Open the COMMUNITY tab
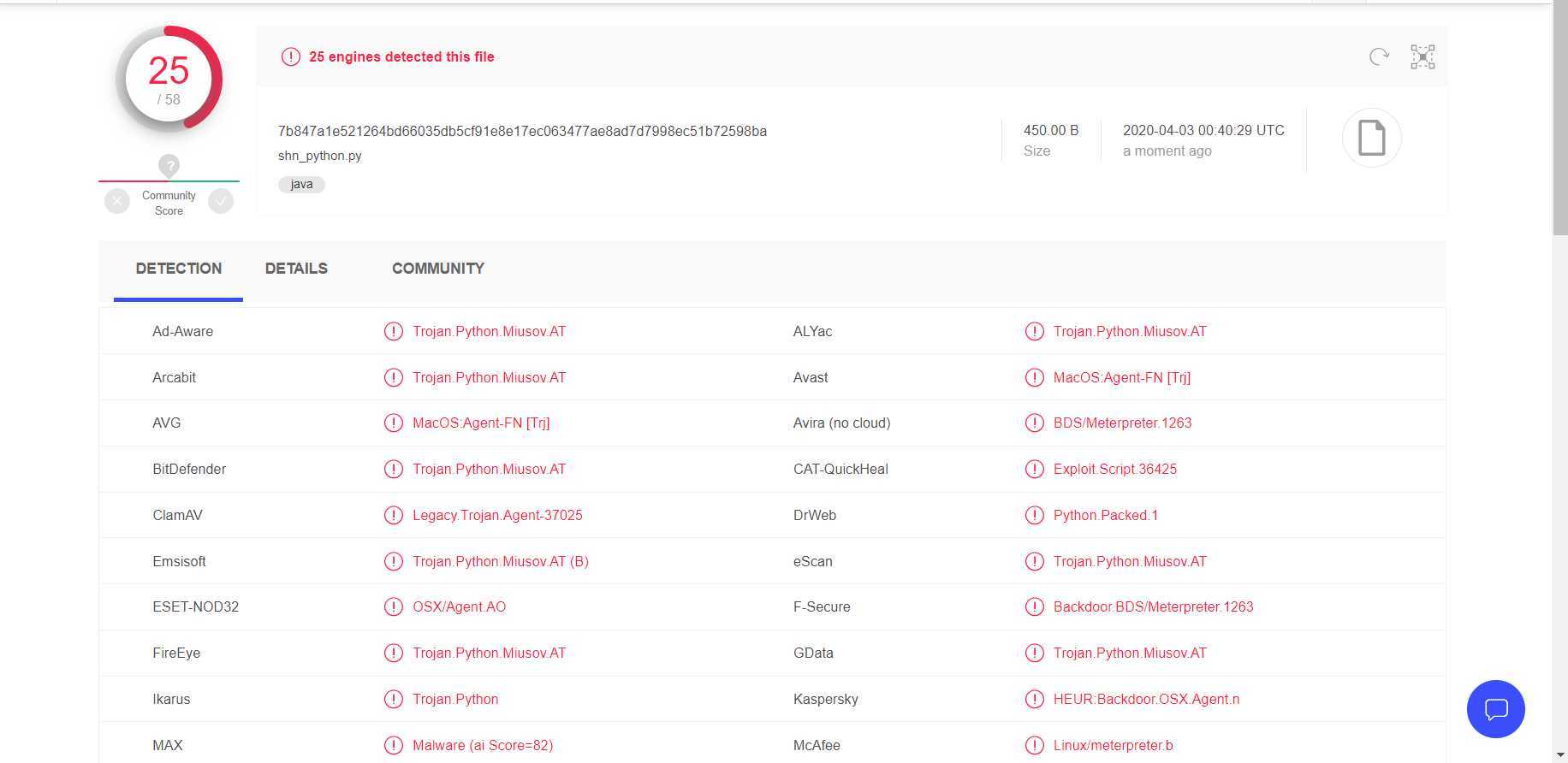This screenshot has width=1568, height=763. [438, 269]
